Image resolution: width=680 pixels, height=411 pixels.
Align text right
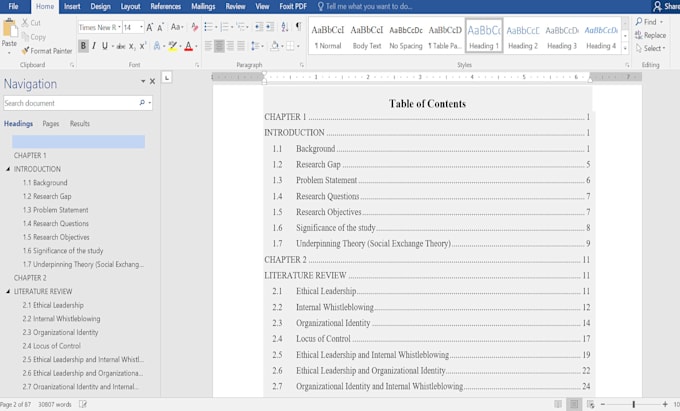230,46
